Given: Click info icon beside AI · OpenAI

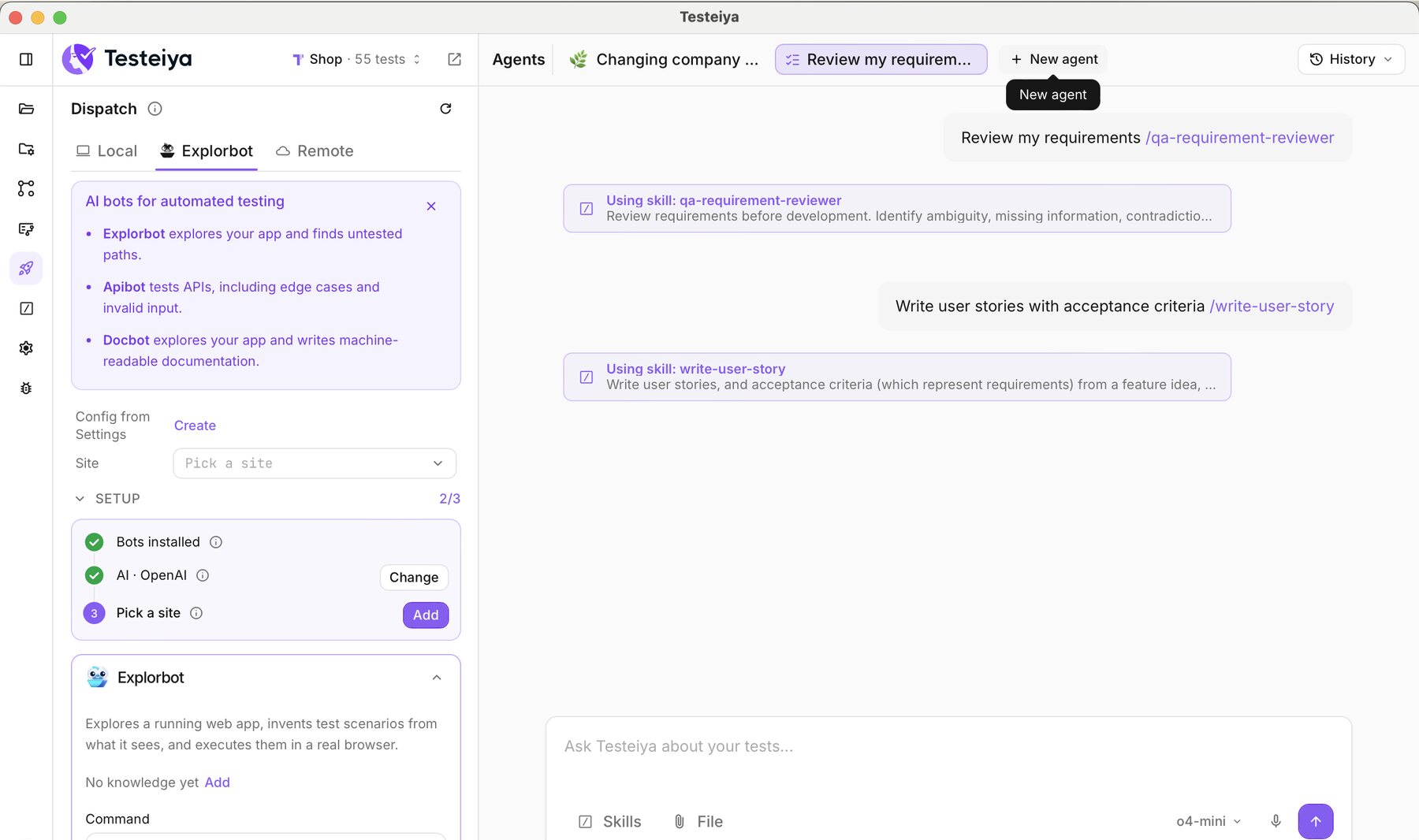Looking at the screenshot, I should tap(203, 575).
